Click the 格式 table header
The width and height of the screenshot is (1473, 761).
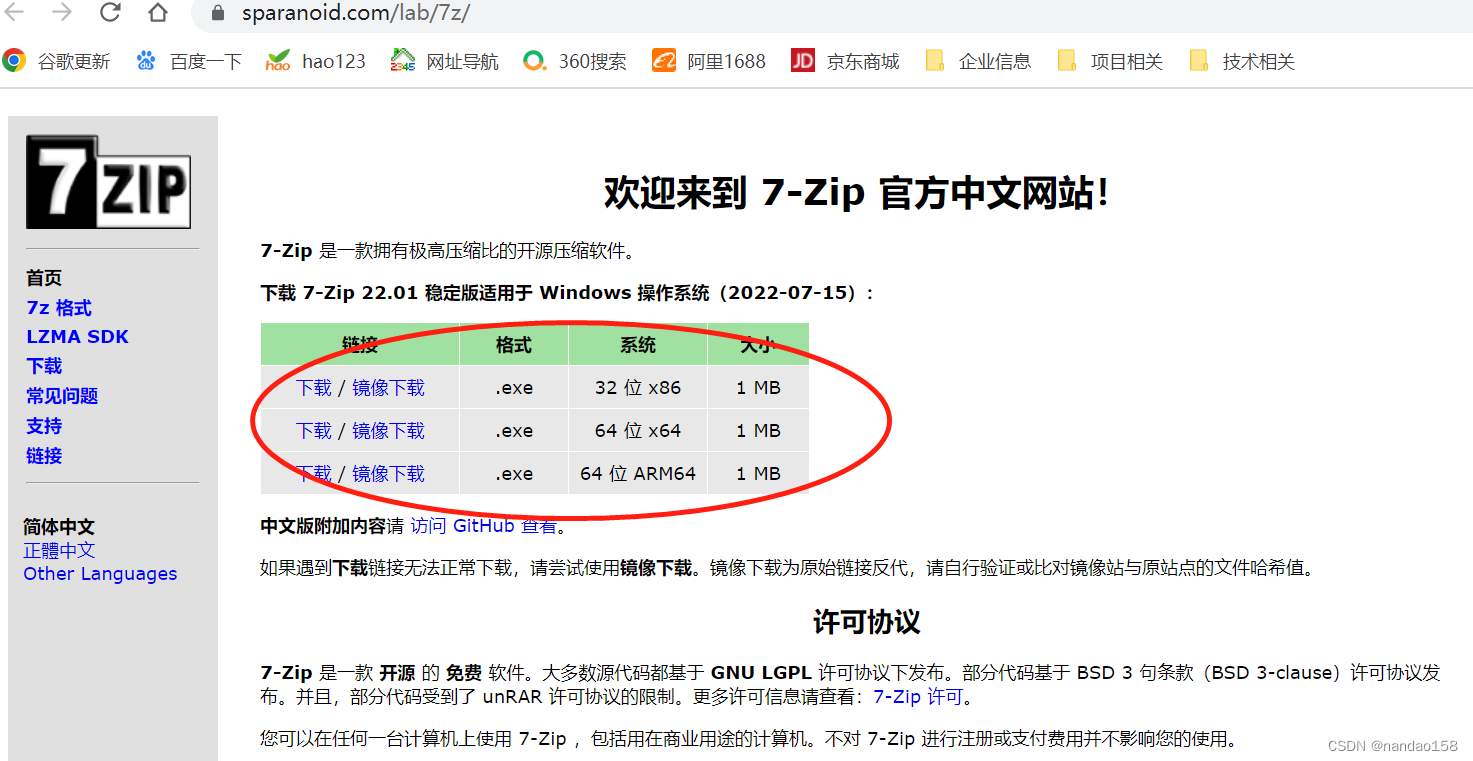tap(514, 345)
